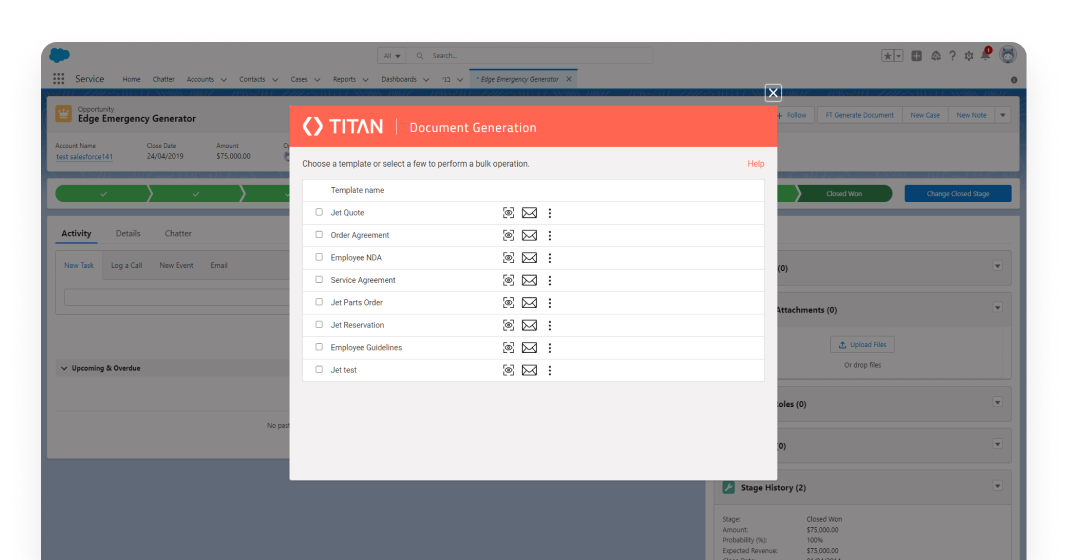
Task: Expand the Accounts navigation dropdown
Action: click(223, 80)
